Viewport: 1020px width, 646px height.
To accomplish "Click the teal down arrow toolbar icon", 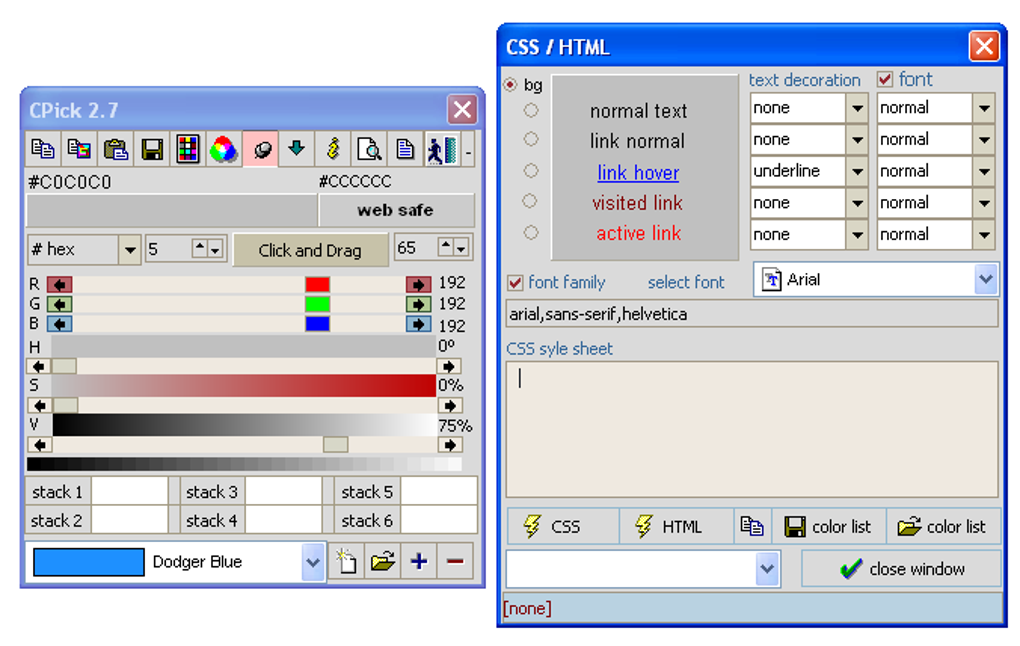I will point(297,149).
